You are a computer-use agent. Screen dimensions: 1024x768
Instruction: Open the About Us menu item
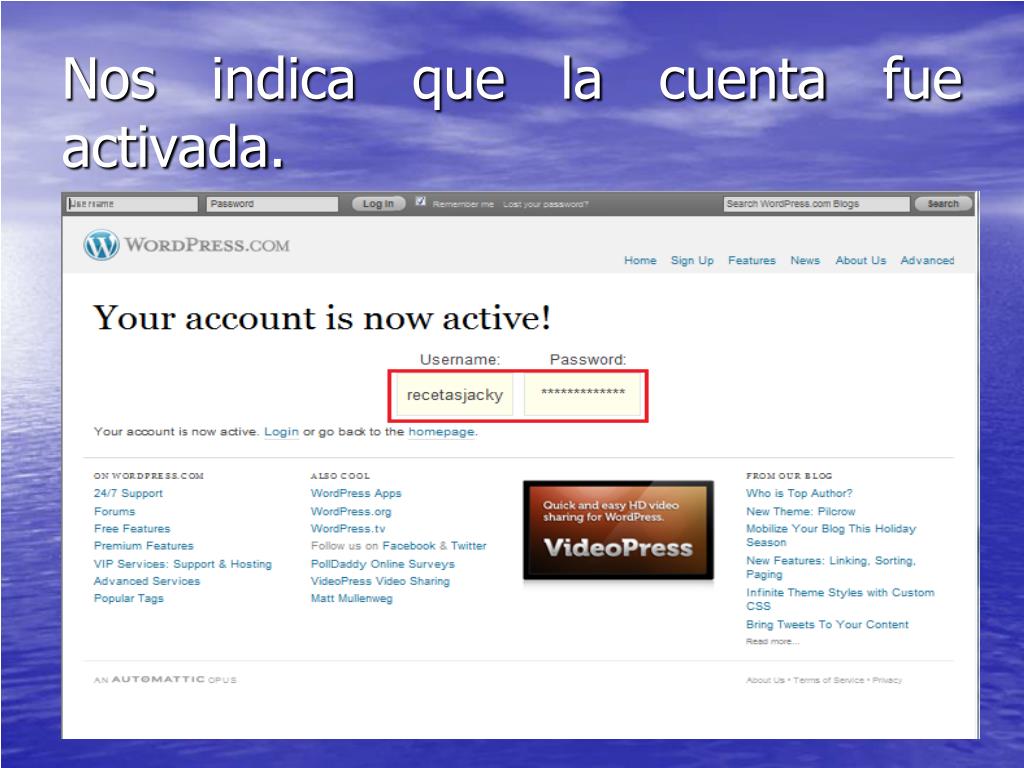(861, 261)
